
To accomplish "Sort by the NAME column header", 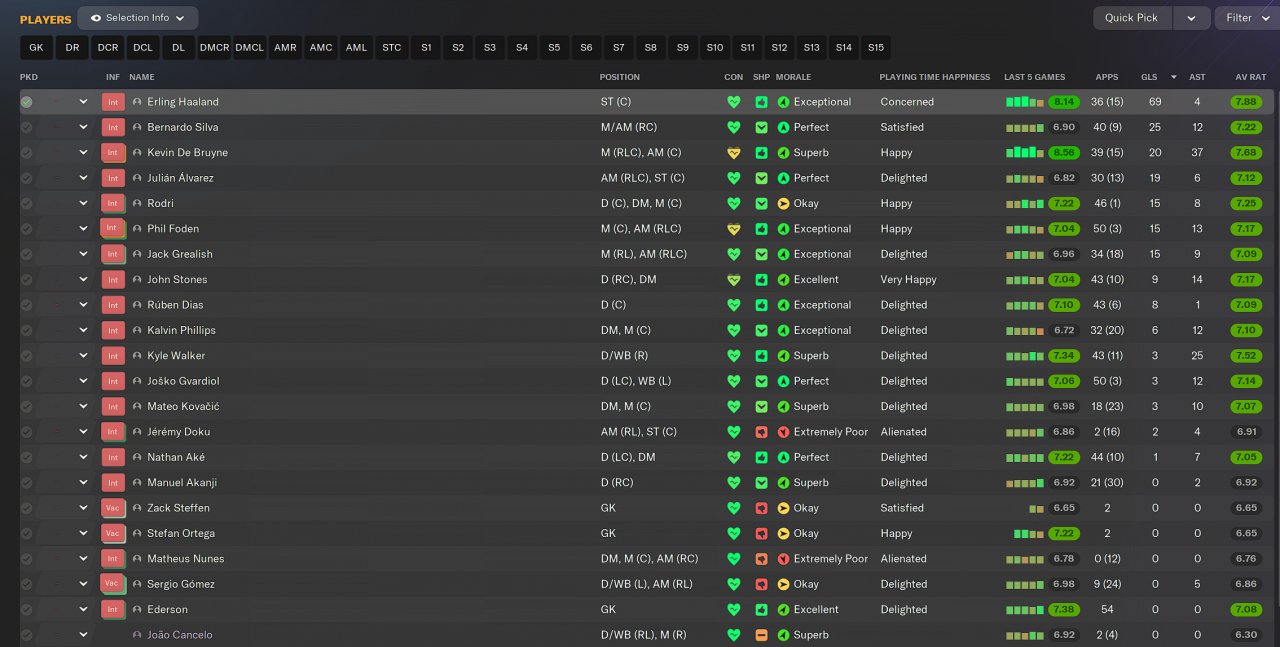I will pyautogui.click(x=142, y=77).
